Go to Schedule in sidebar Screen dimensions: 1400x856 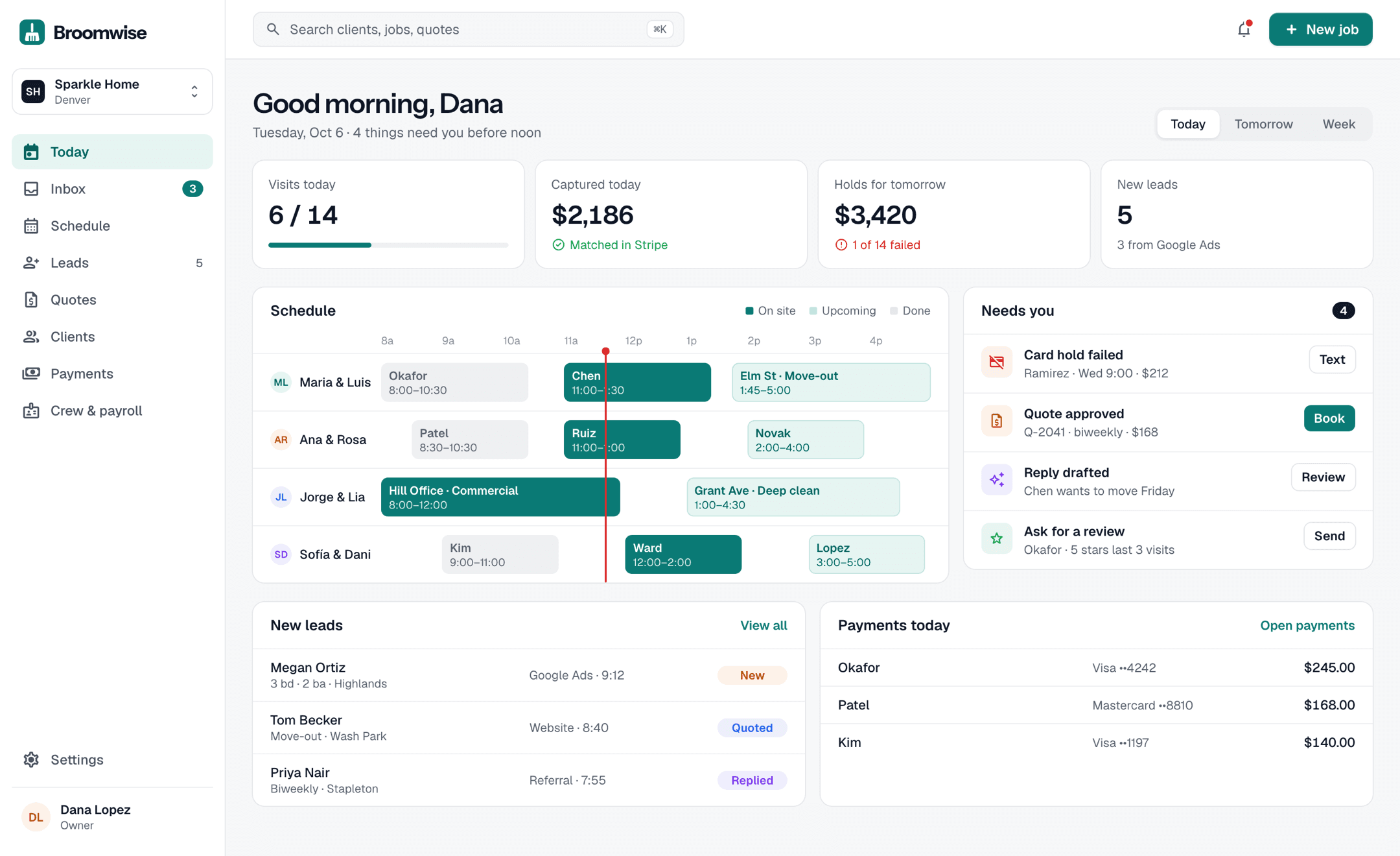point(112,226)
